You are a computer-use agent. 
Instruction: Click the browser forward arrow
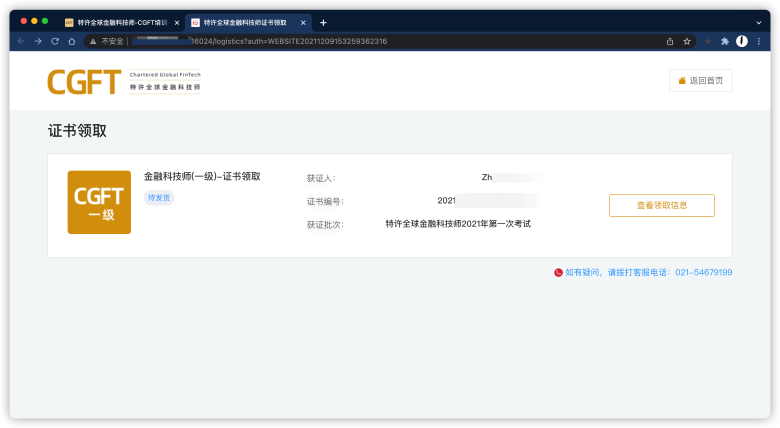pos(38,41)
